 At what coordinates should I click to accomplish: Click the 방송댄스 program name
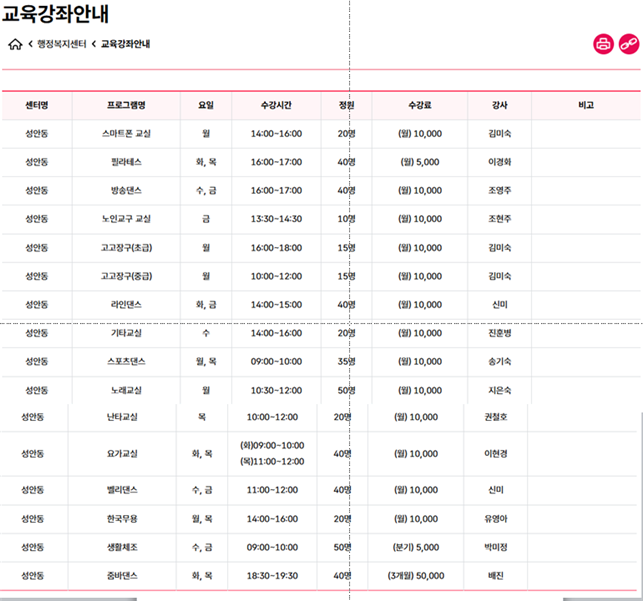click(126, 190)
